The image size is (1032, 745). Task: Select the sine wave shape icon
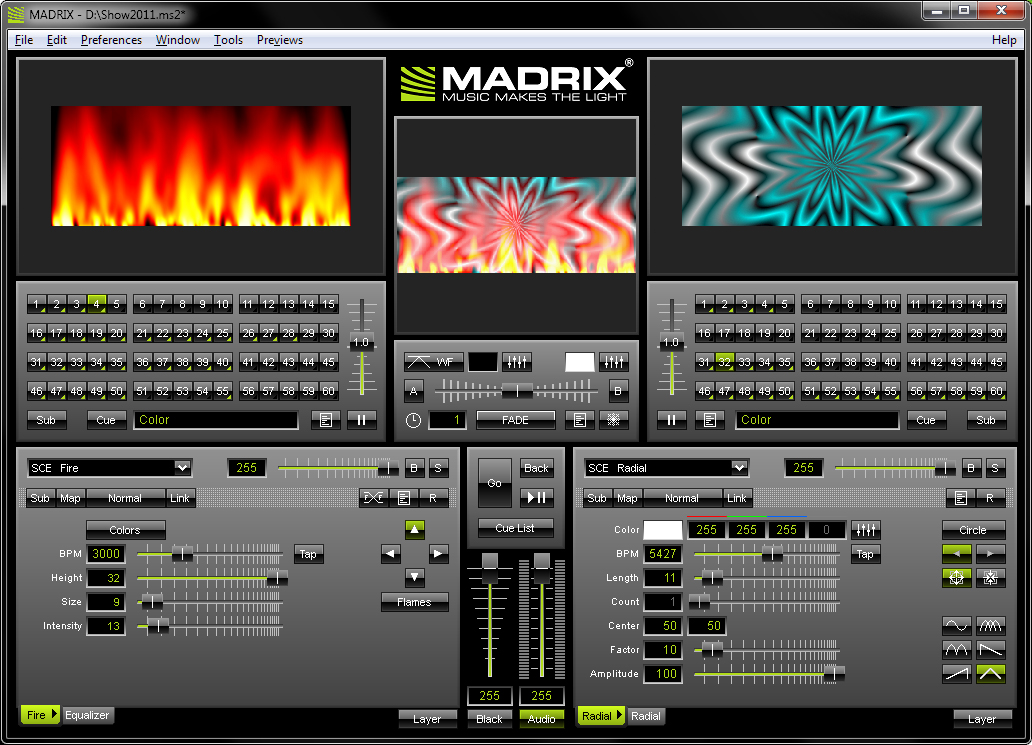click(x=956, y=625)
